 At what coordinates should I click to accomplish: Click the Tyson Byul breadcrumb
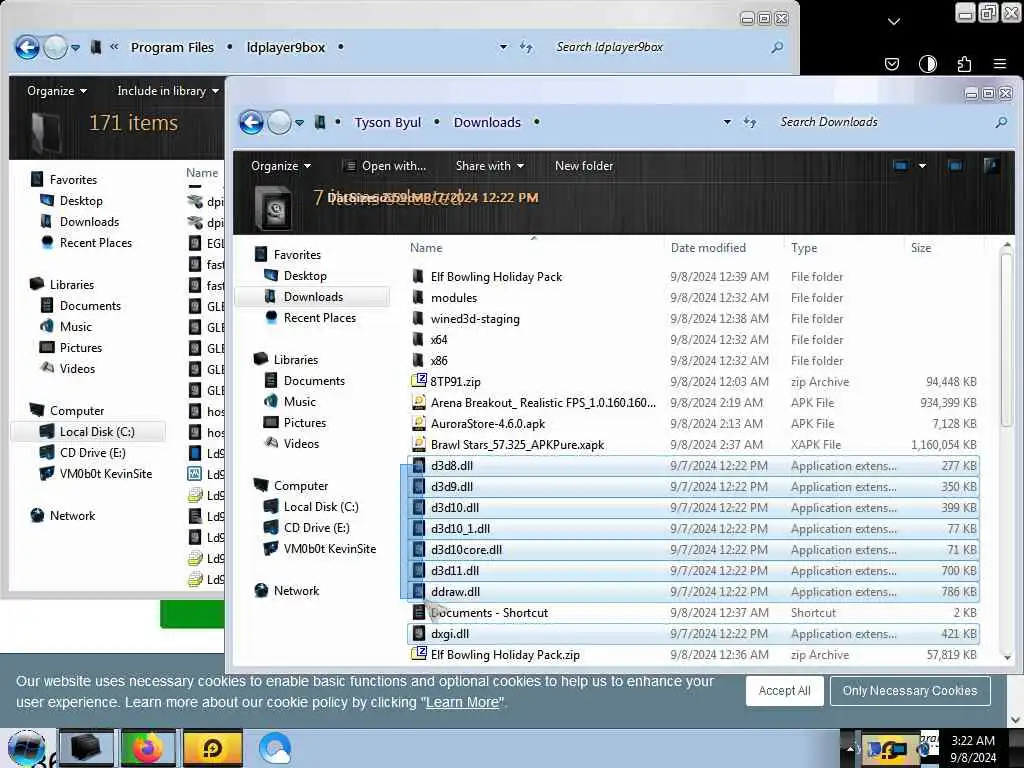387,122
